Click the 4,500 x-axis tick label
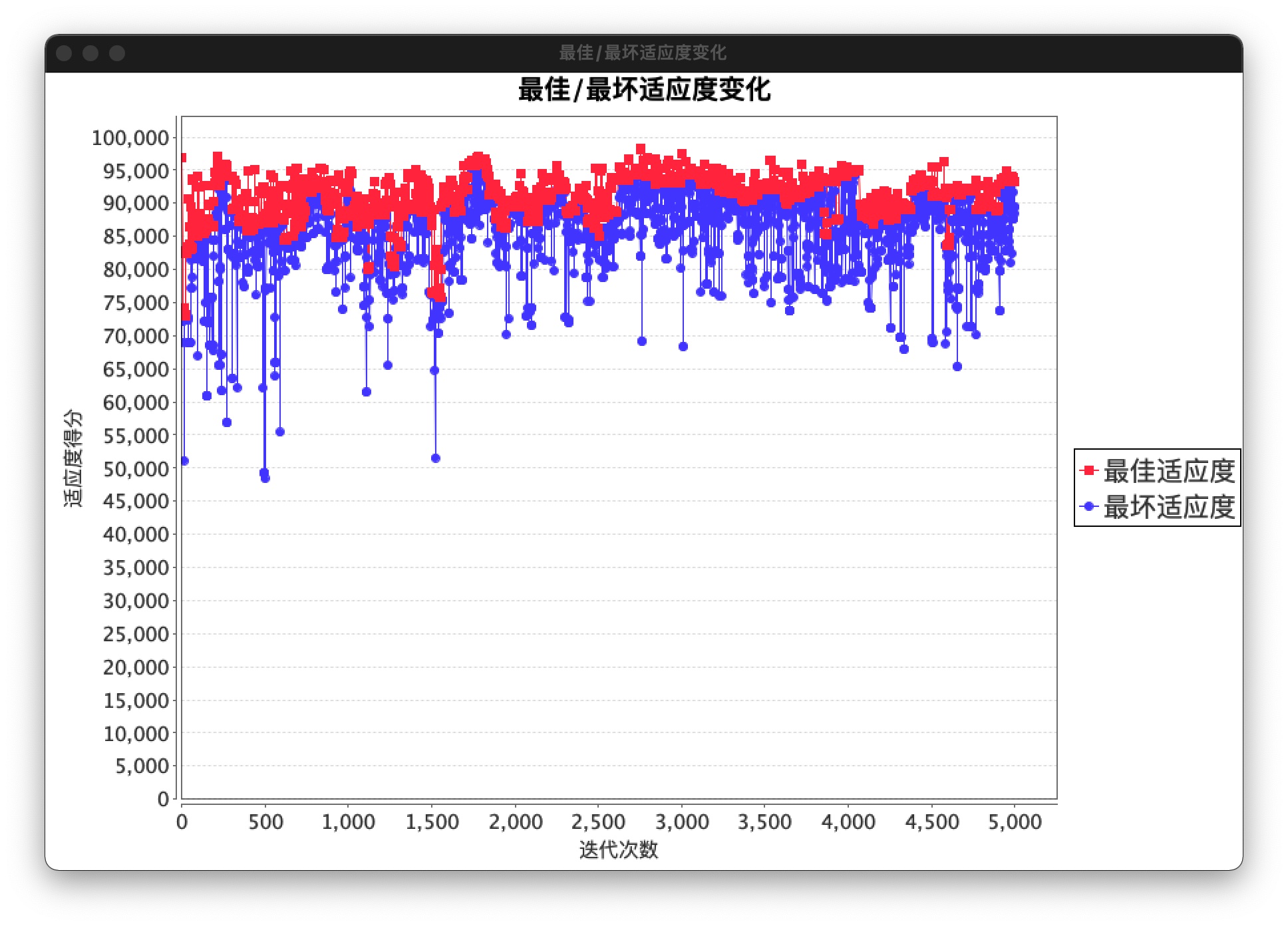Image resolution: width=1288 pixels, height=926 pixels. (x=932, y=822)
